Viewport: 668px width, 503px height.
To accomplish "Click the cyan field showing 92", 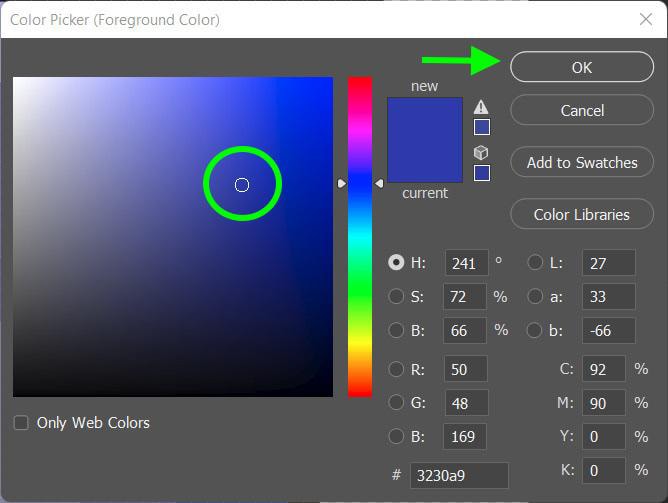I will [604, 369].
